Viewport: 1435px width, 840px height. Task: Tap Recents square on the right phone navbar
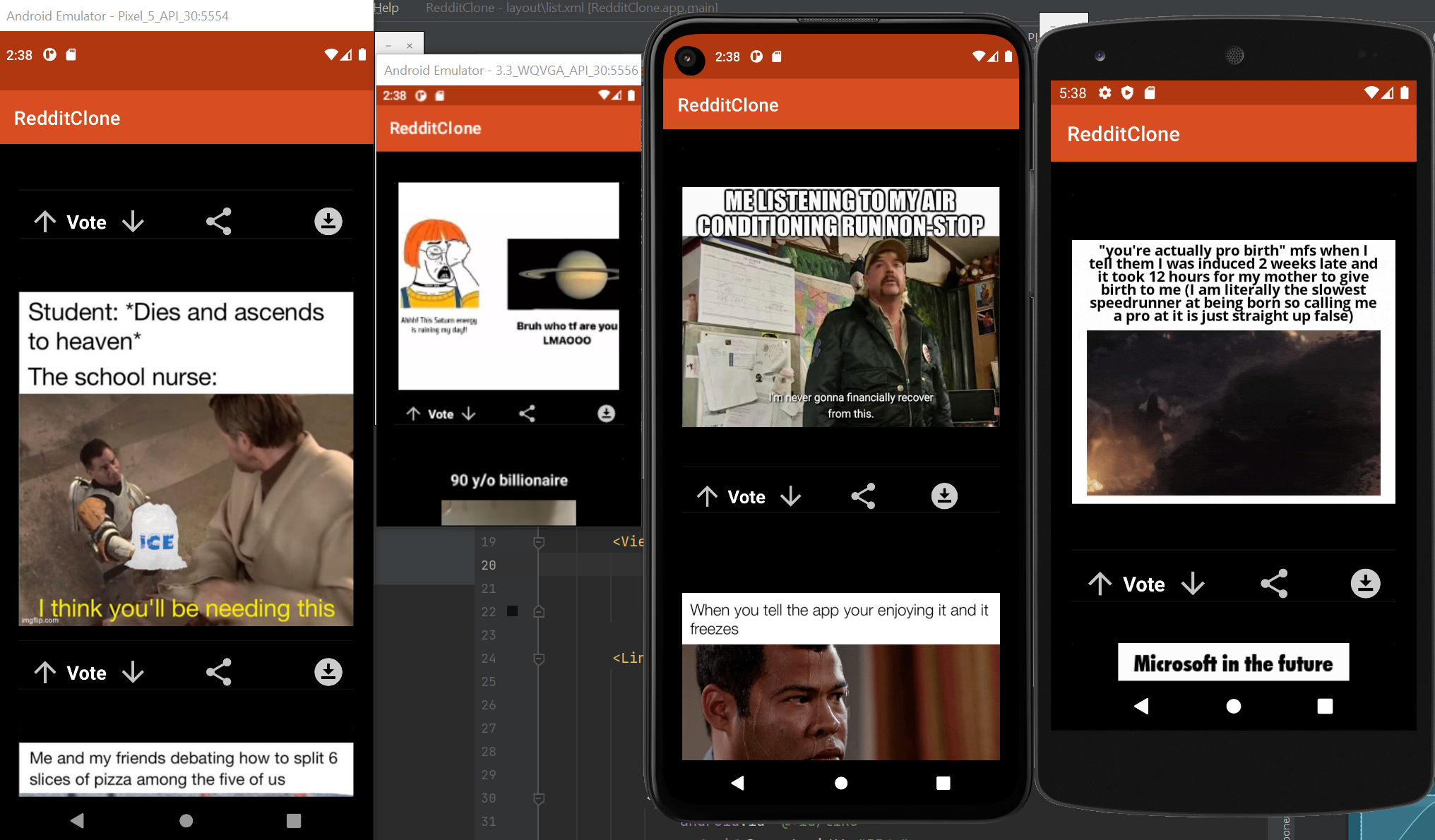point(1325,706)
